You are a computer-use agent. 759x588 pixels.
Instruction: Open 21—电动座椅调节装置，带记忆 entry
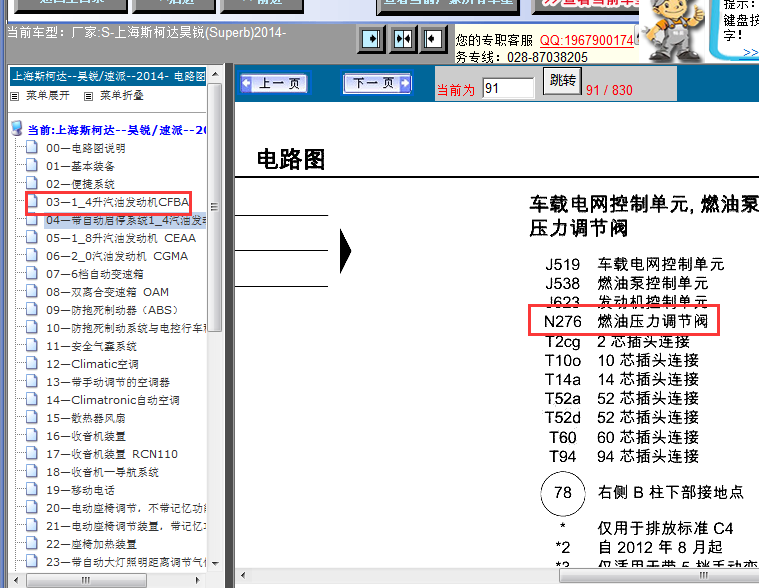point(126,526)
